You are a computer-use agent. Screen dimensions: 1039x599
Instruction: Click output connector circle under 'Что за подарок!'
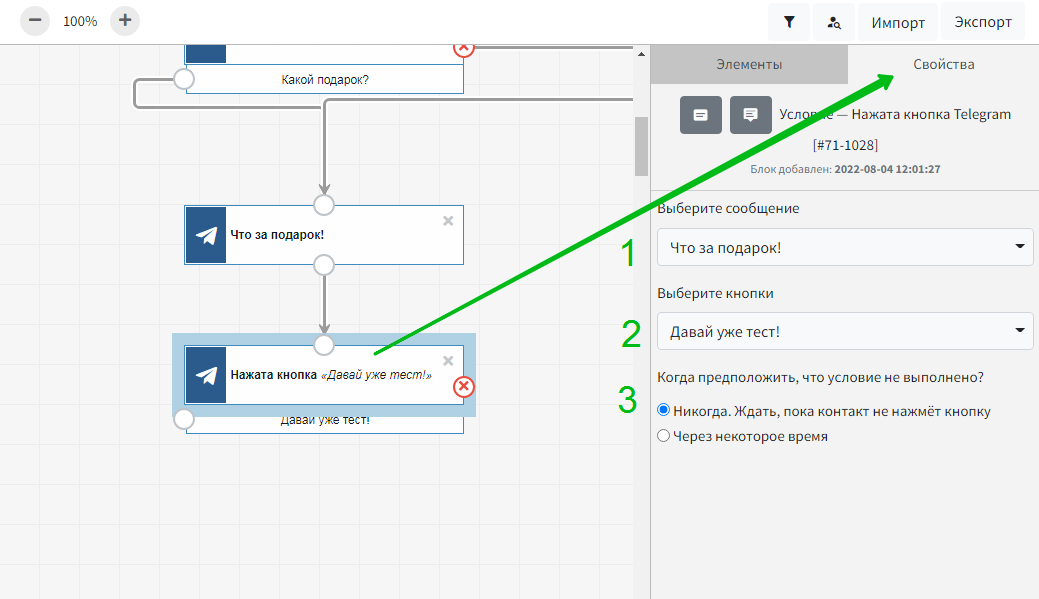click(x=324, y=264)
